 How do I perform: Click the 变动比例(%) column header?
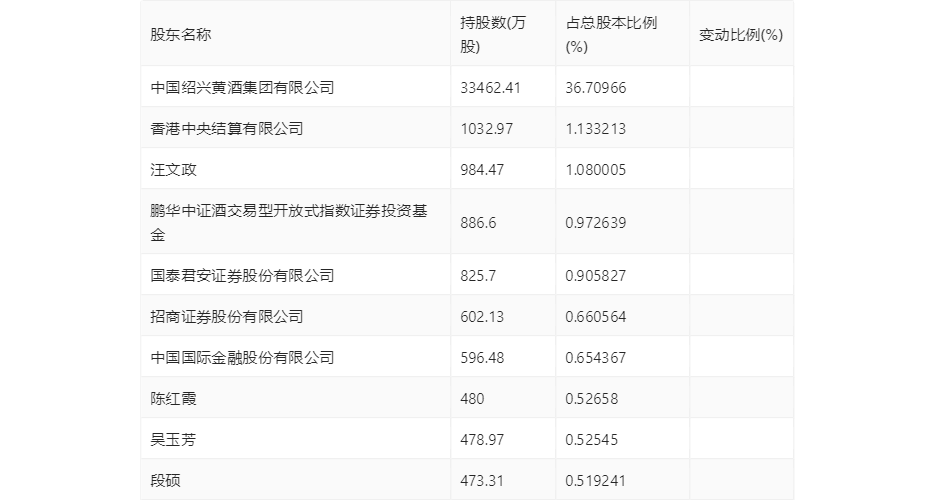click(741, 35)
